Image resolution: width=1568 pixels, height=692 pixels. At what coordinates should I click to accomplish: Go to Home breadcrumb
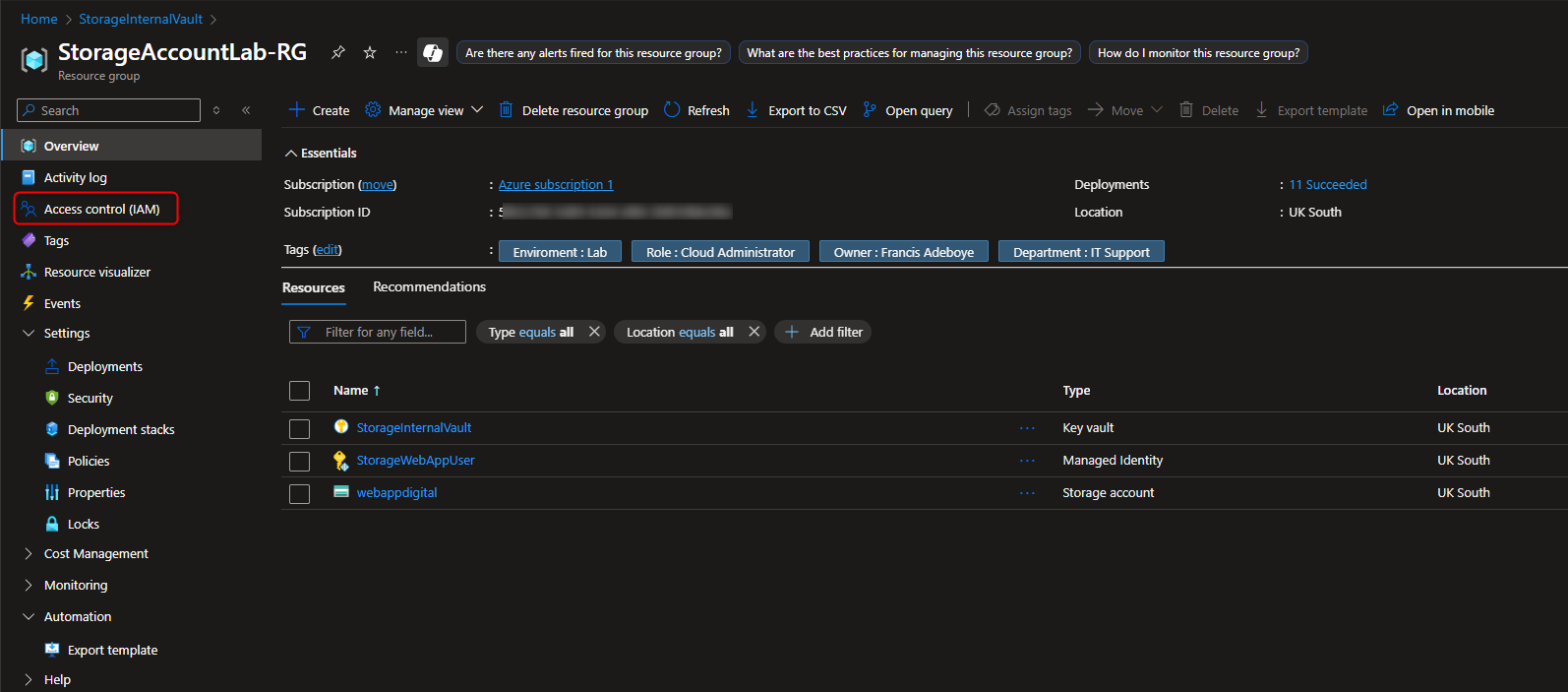[x=39, y=19]
